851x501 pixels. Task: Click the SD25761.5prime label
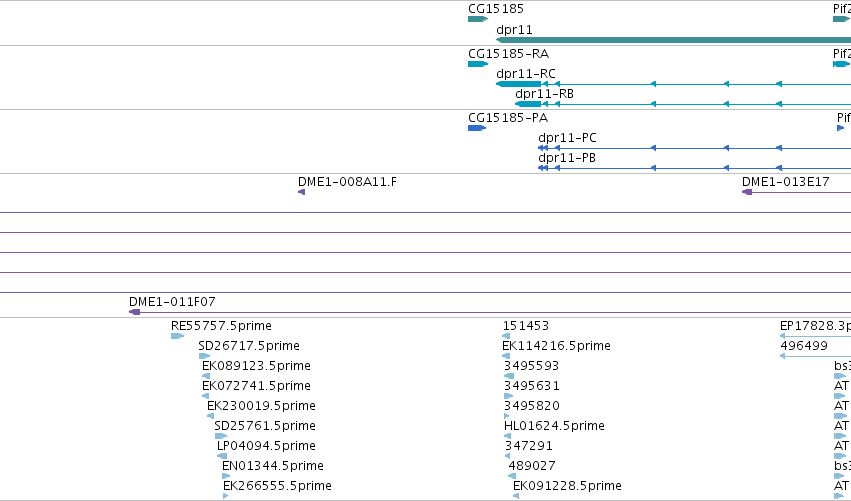coord(265,426)
